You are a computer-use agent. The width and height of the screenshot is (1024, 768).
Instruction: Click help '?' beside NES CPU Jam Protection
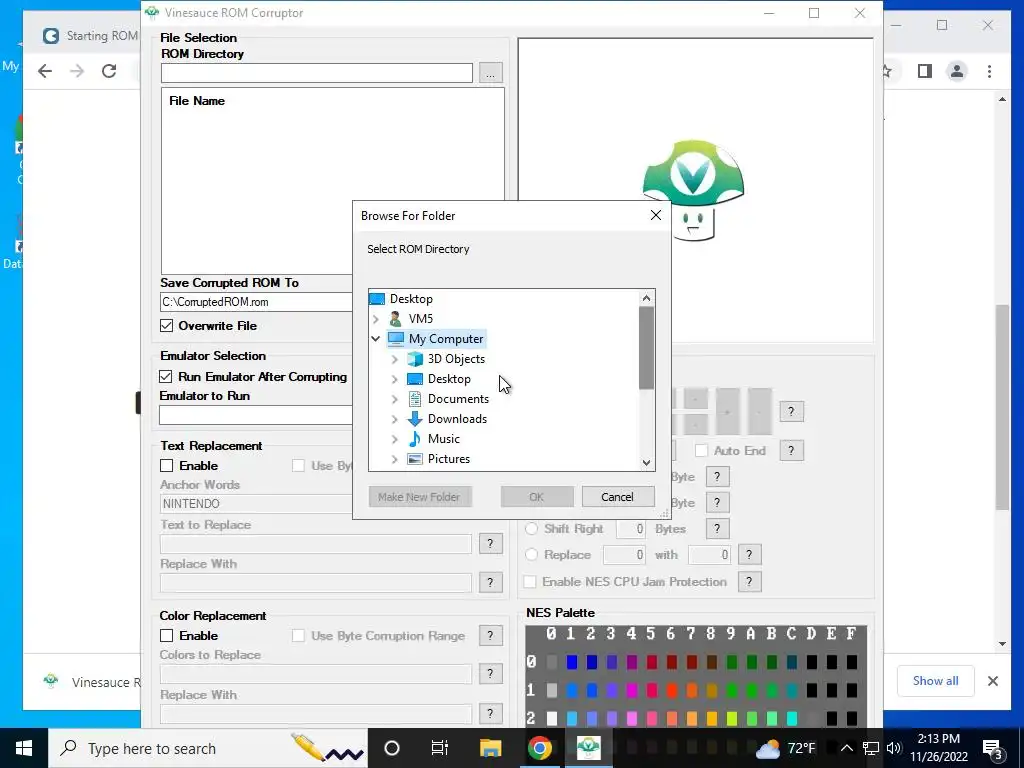(x=749, y=581)
